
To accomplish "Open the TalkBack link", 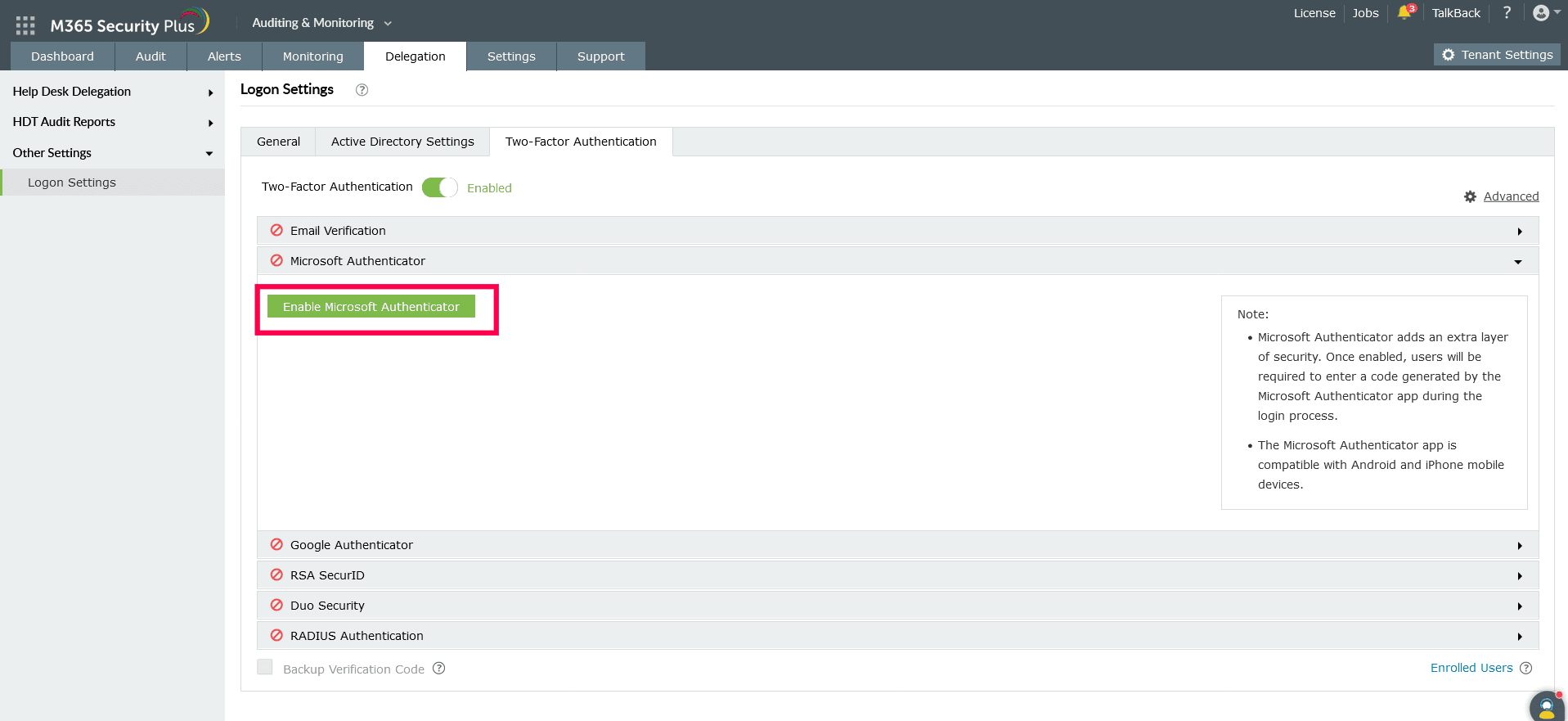I will (x=1456, y=13).
